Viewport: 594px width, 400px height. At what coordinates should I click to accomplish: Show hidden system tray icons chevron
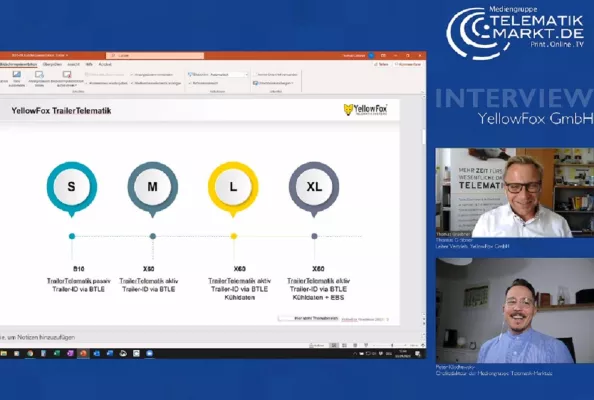click(355, 354)
